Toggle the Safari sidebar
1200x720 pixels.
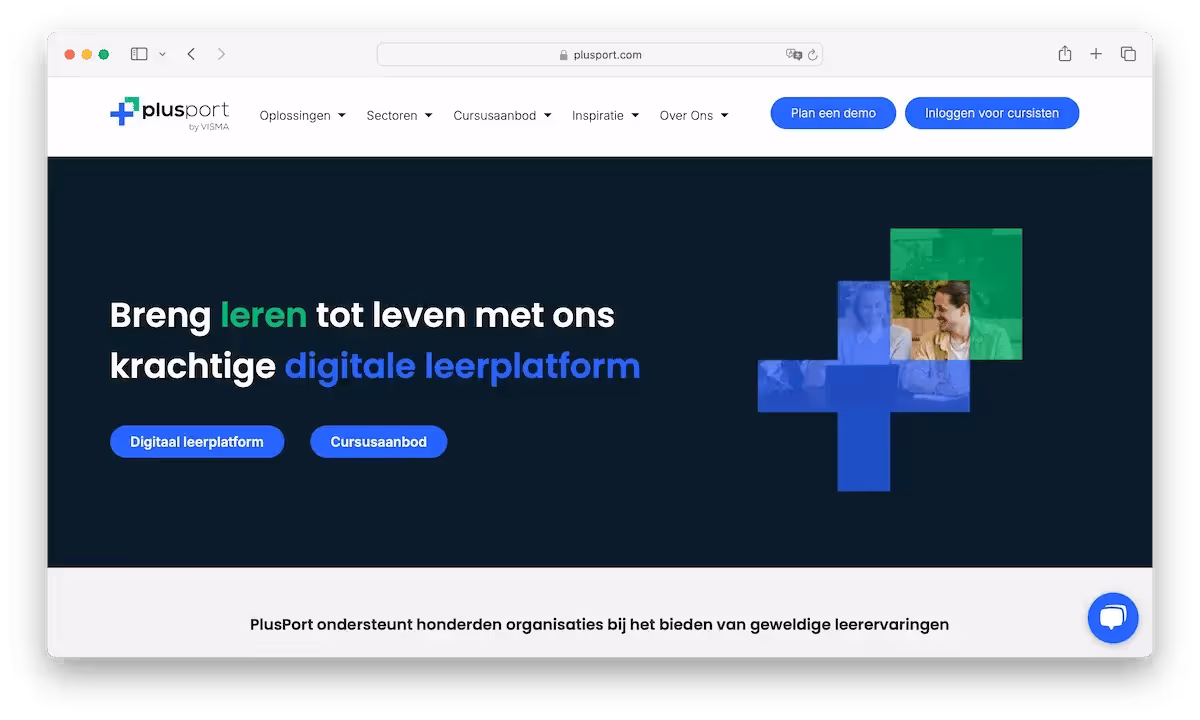(x=138, y=53)
